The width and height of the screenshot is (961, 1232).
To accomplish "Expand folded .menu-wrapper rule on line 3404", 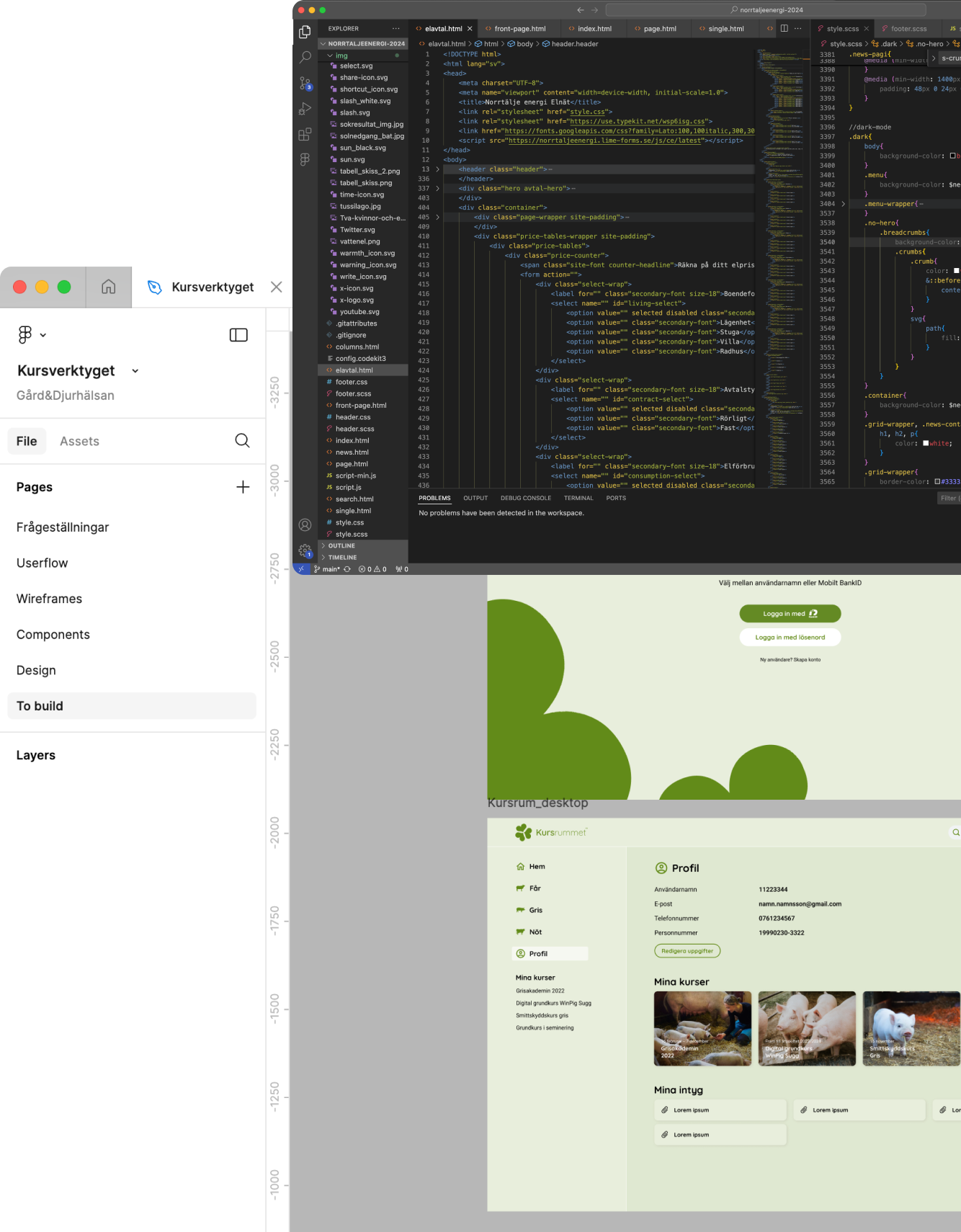I will (x=843, y=204).
